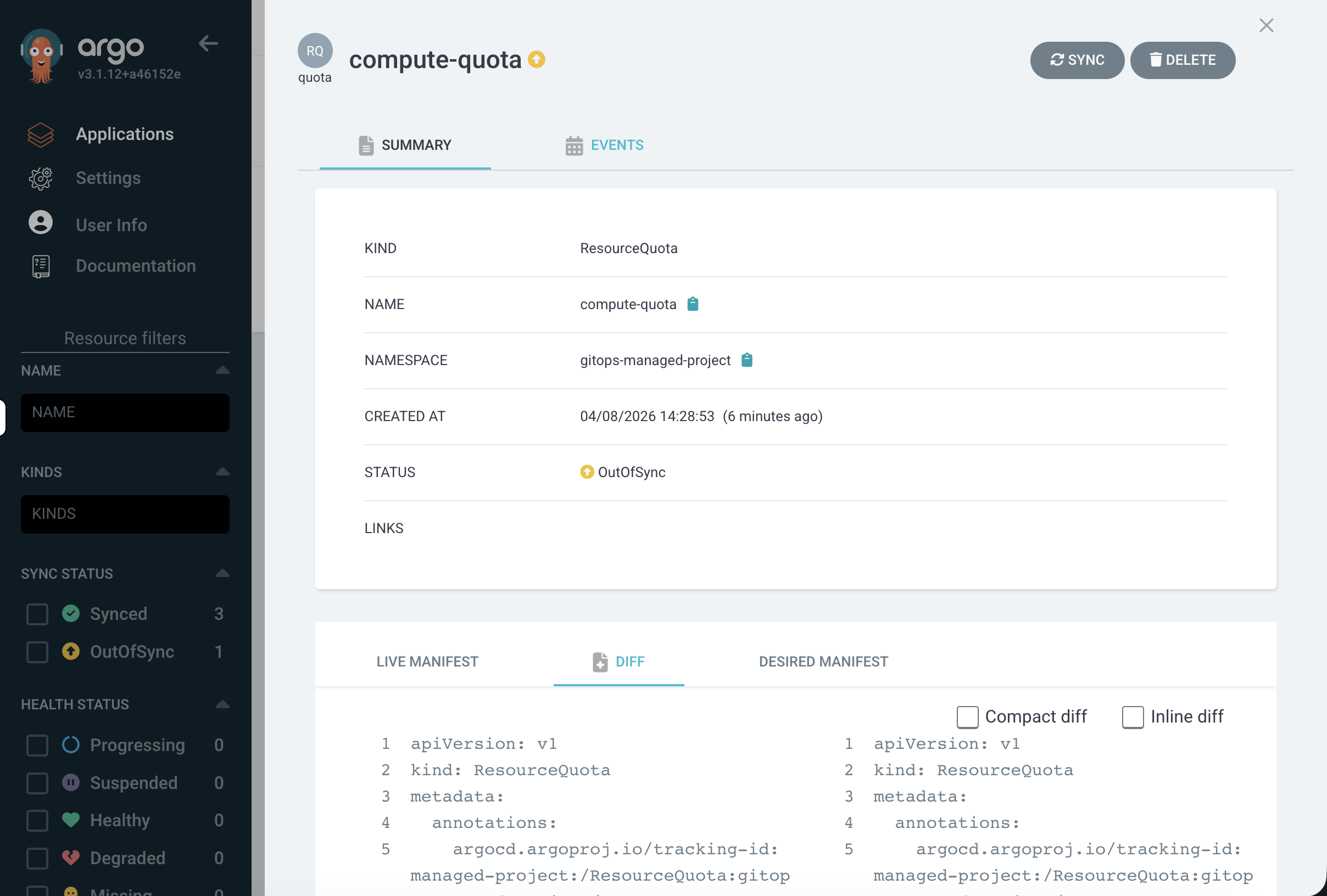Collapse the NAME filter section
Viewport: 1327px width, 896px height.
[222, 371]
